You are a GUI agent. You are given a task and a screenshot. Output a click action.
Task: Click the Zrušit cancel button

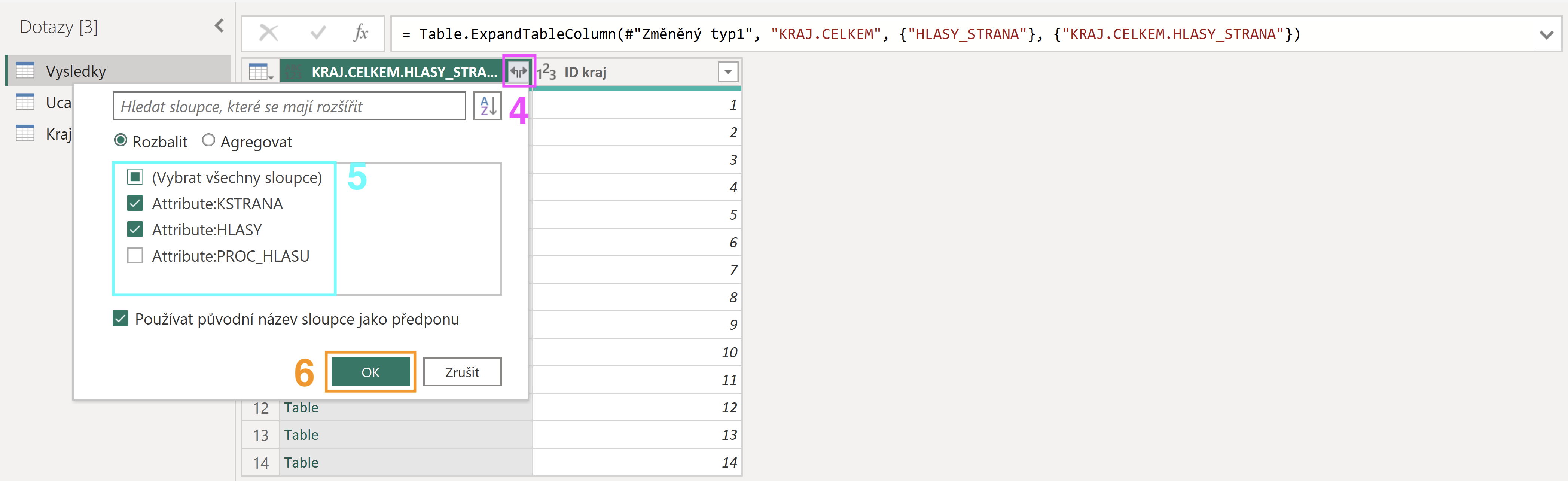(x=462, y=372)
